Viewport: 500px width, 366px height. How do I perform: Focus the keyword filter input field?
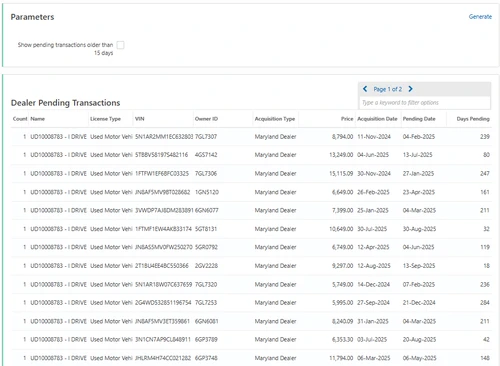click(424, 103)
